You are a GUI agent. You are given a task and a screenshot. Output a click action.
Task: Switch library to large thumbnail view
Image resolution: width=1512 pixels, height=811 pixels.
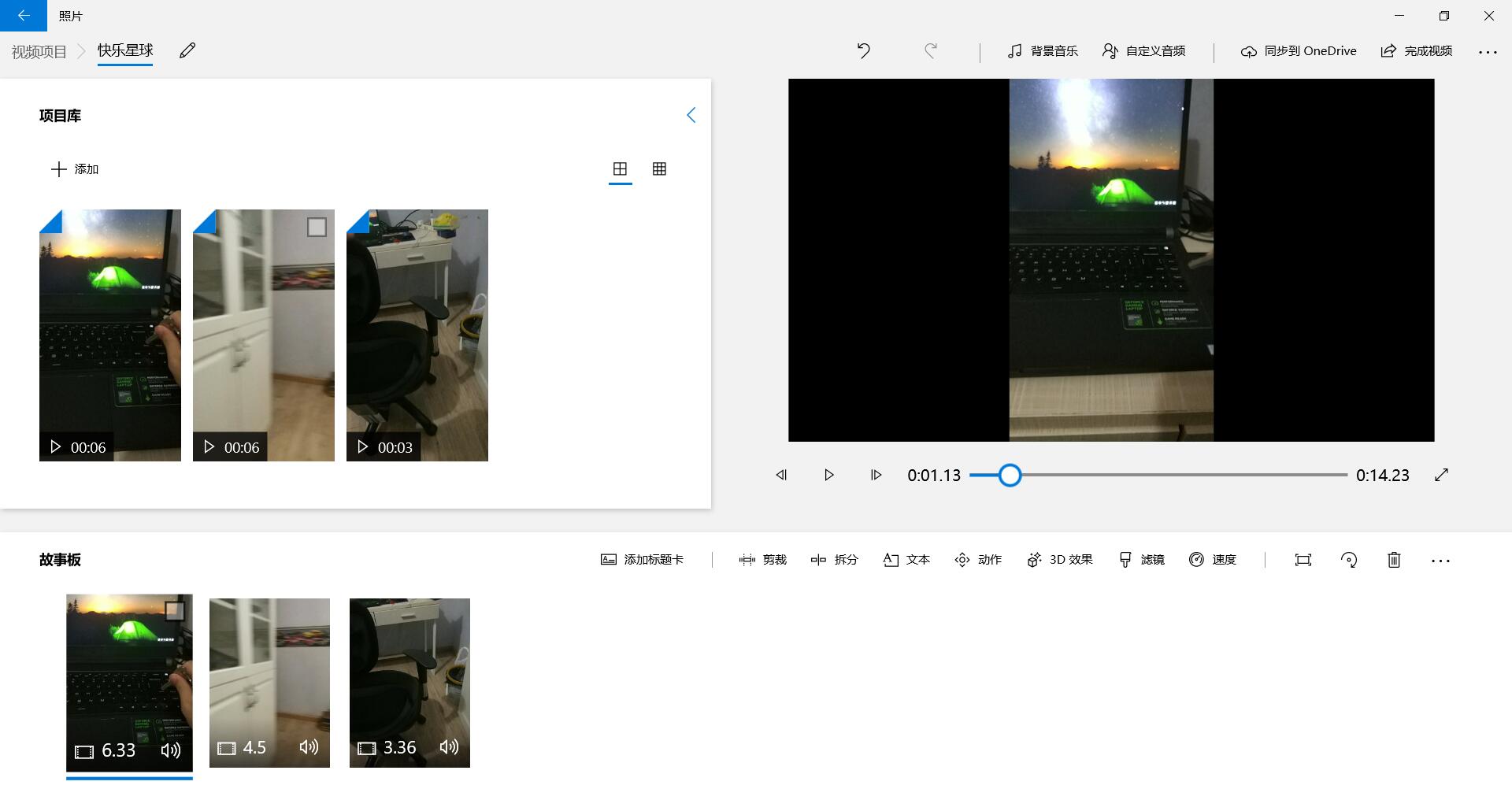click(621, 169)
